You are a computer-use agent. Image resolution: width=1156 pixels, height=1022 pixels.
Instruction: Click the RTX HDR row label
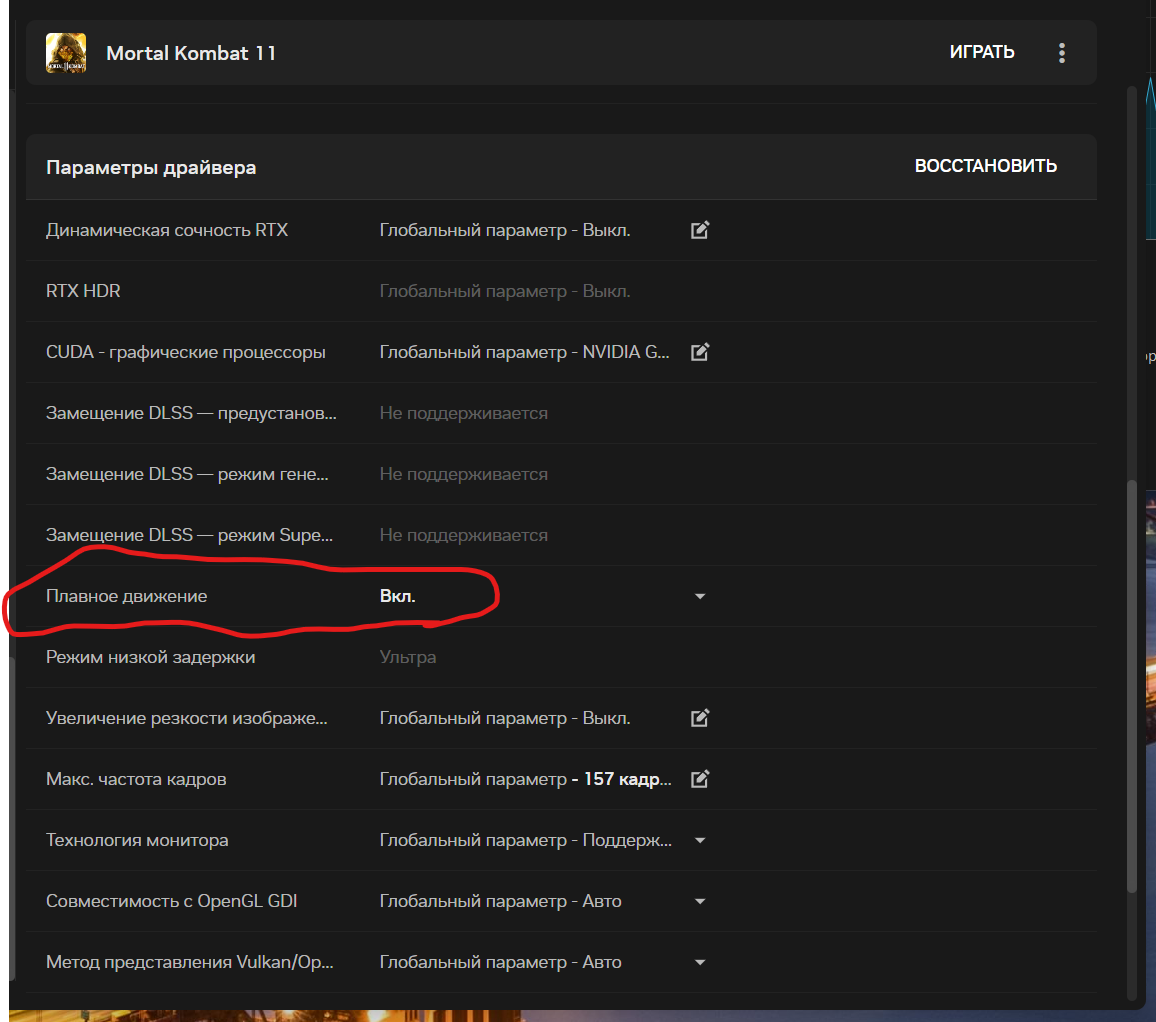(x=83, y=291)
